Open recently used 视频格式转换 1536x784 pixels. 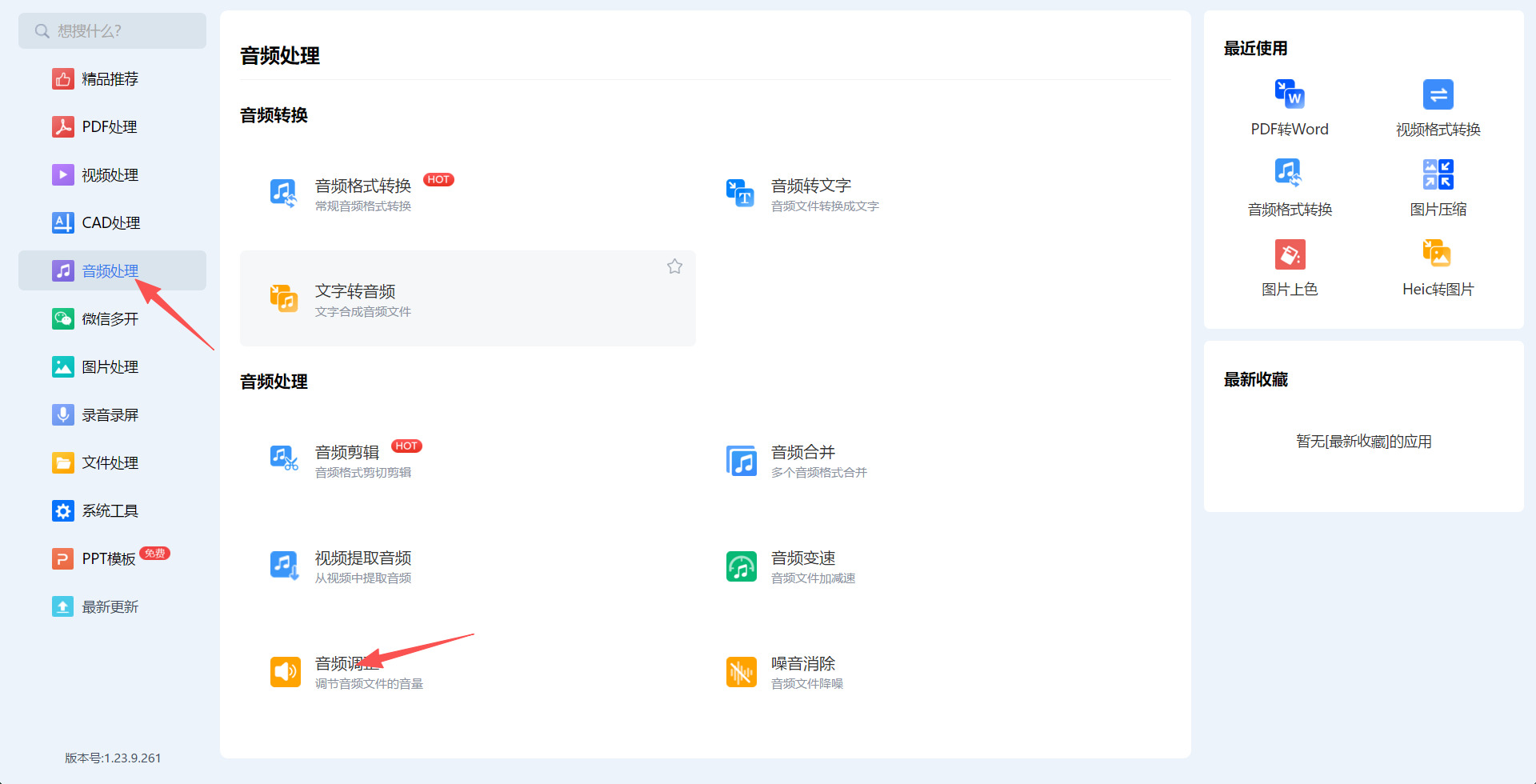tap(1438, 107)
